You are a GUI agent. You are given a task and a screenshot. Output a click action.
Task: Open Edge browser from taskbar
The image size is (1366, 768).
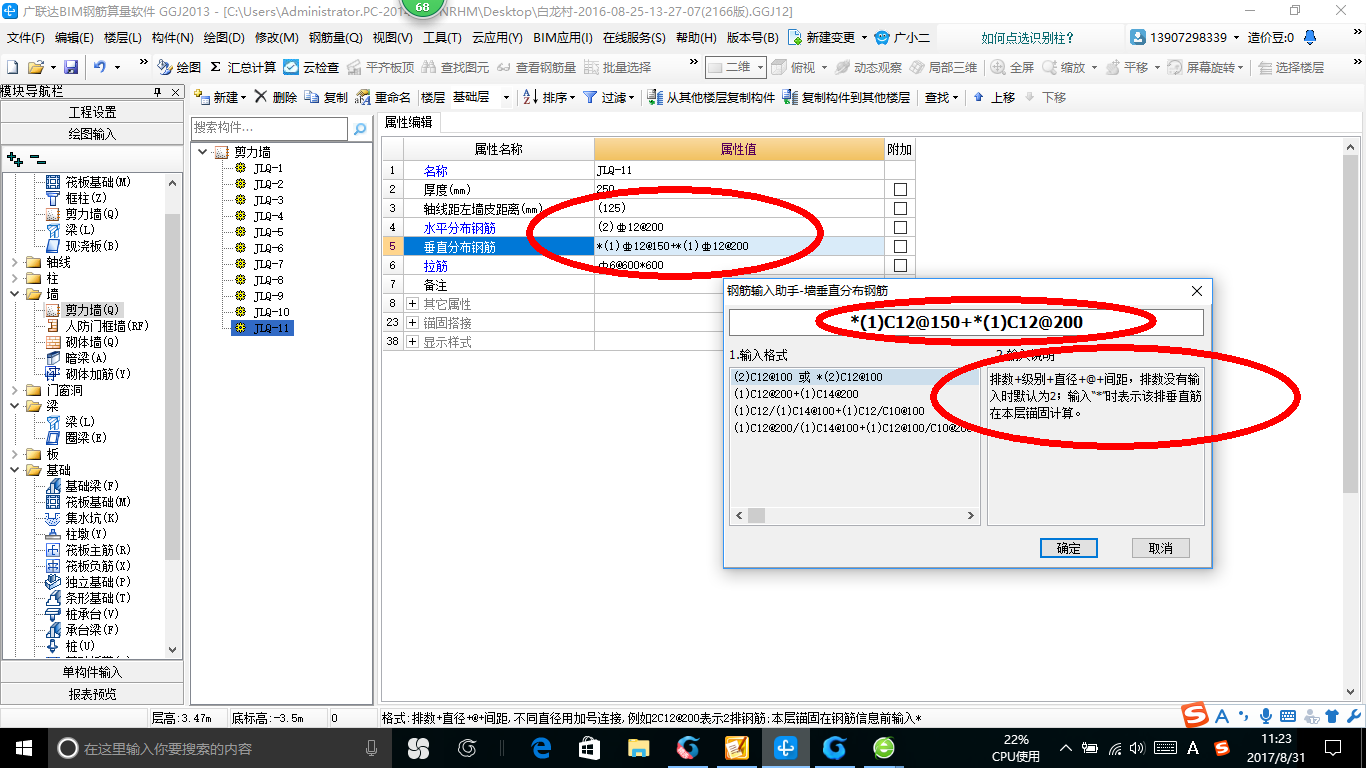pos(542,748)
